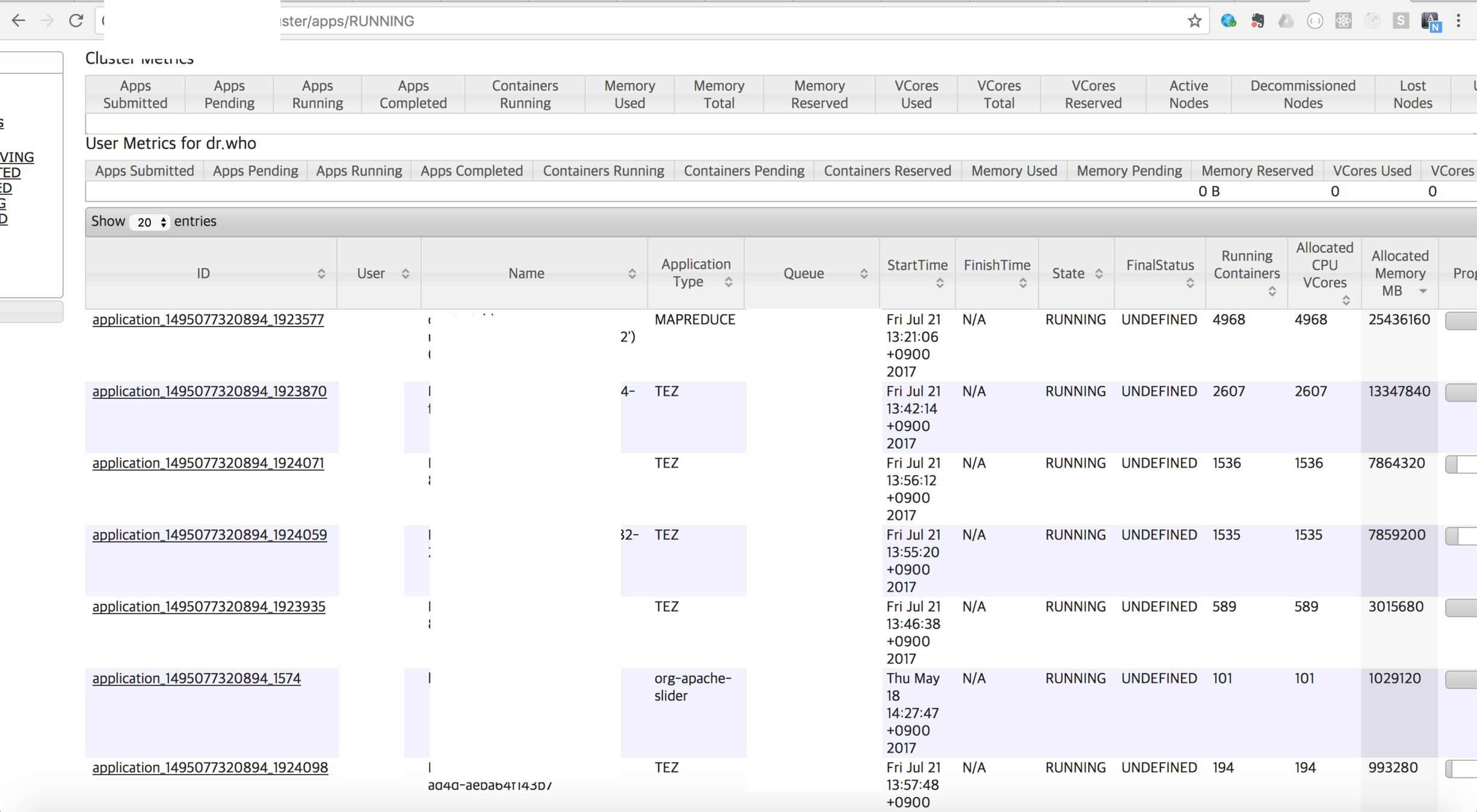Image resolution: width=1477 pixels, height=812 pixels.
Task: Click progress bar of first MAPREDUCE application
Action: 1461,321
